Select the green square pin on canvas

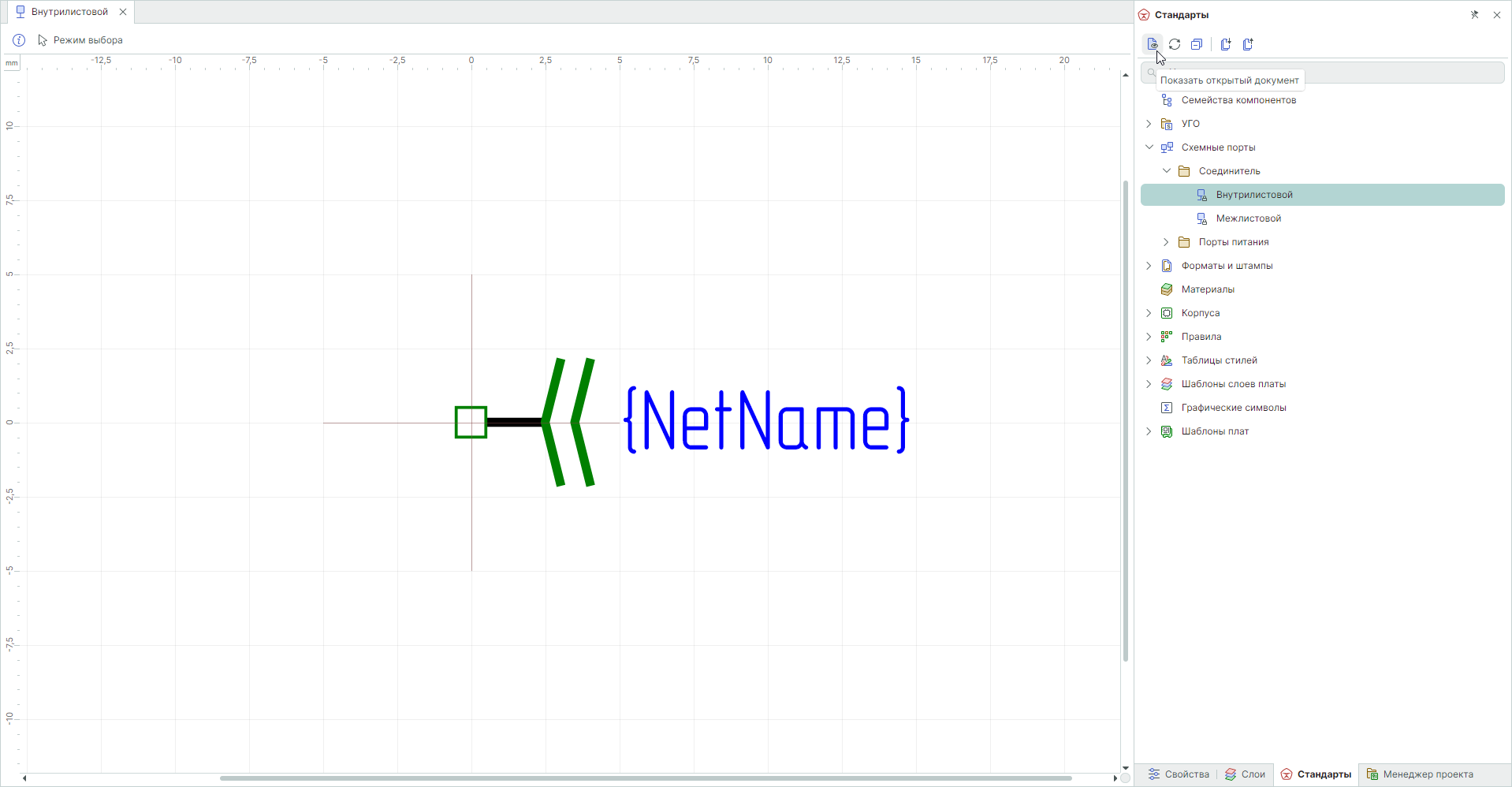coord(471,422)
